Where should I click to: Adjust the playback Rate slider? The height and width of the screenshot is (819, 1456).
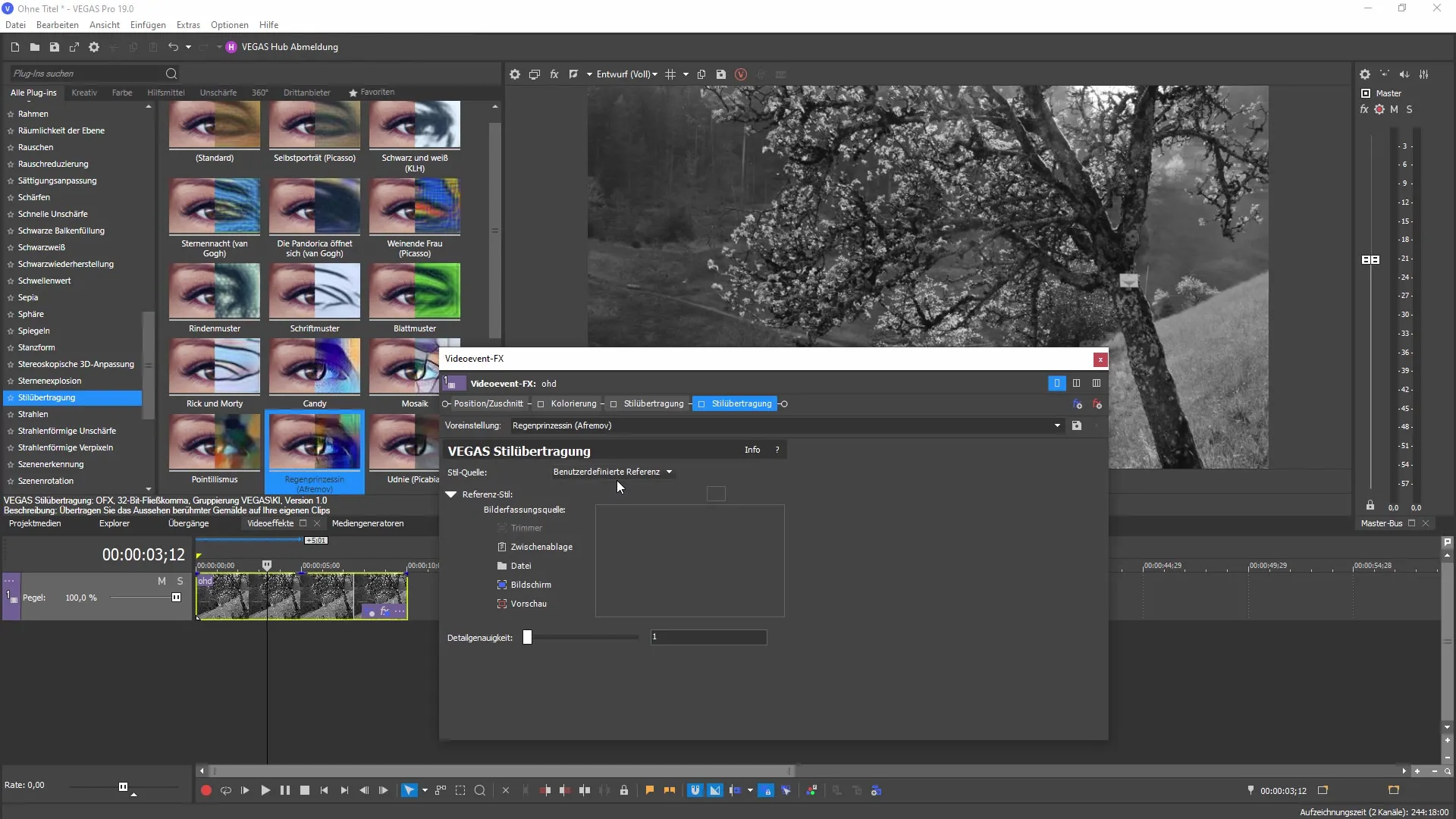coord(123,786)
